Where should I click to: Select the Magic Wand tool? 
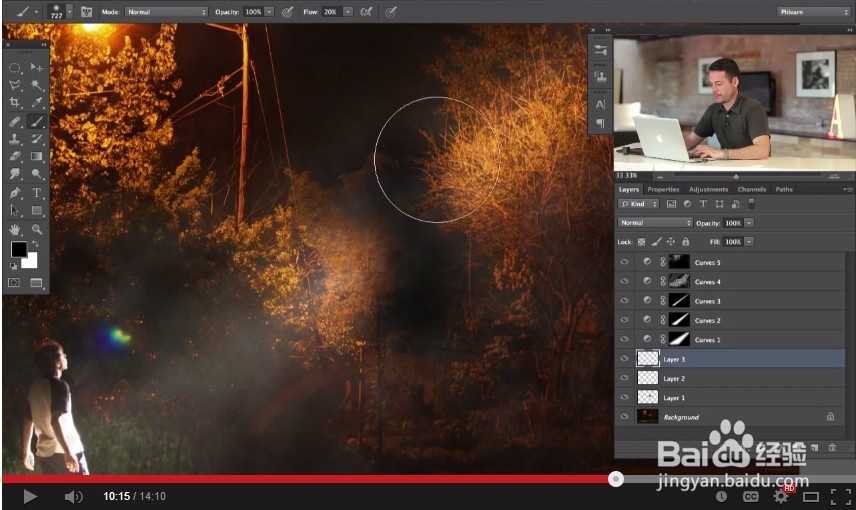[x=37, y=85]
